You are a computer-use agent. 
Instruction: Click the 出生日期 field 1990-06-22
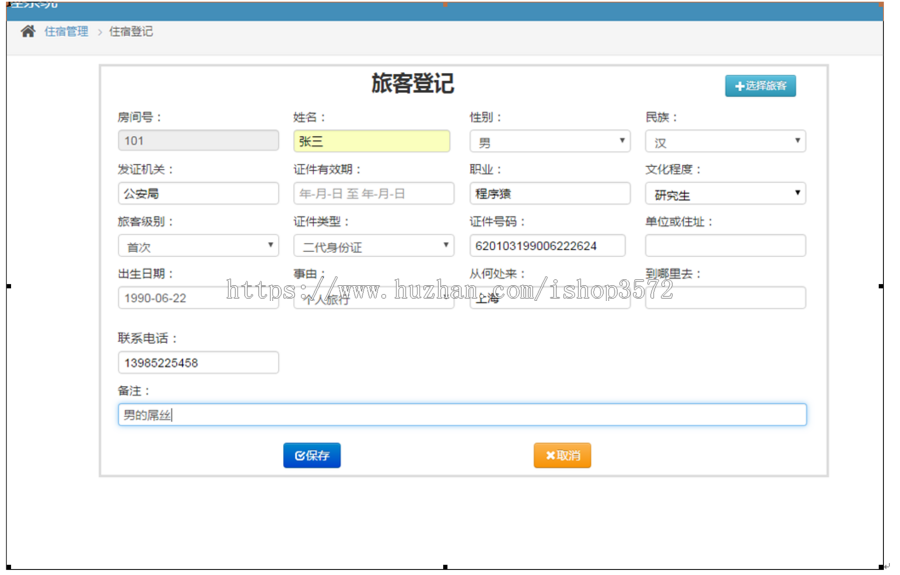coord(199,298)
